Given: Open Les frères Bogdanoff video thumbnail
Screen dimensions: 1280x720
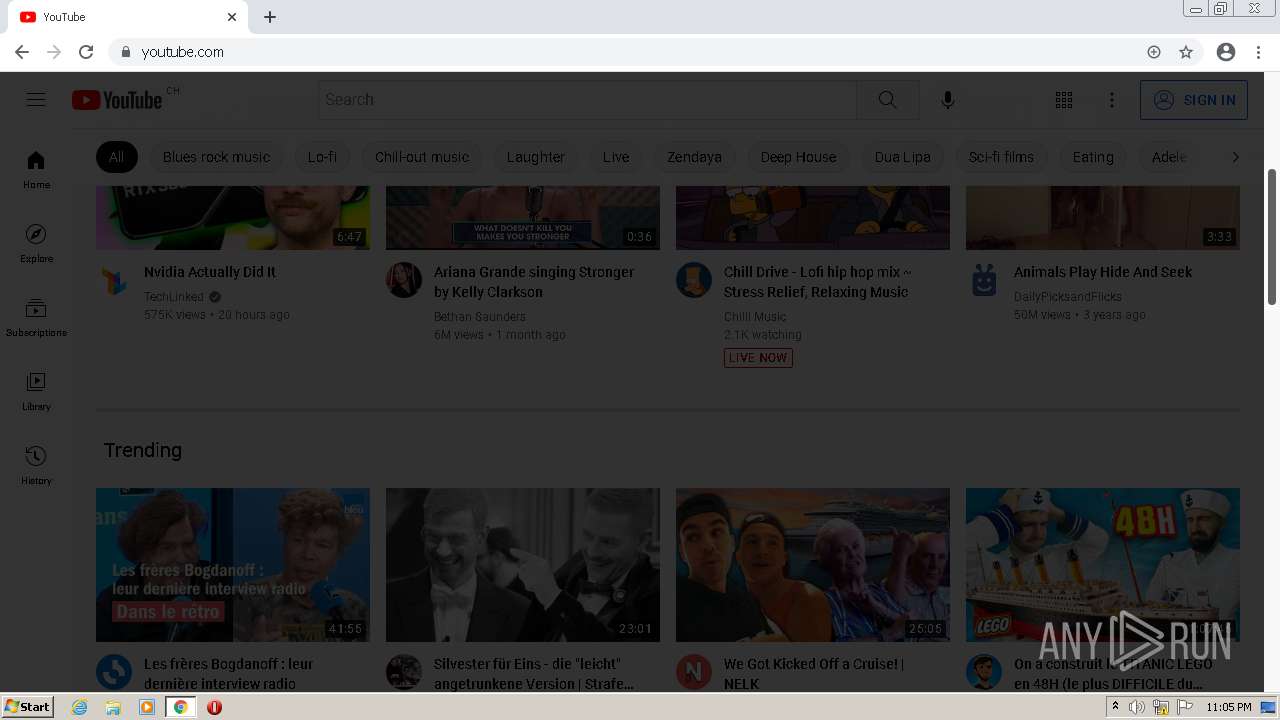Looking at the screenshot, I should pyautogui.click(x=233, y=565).
